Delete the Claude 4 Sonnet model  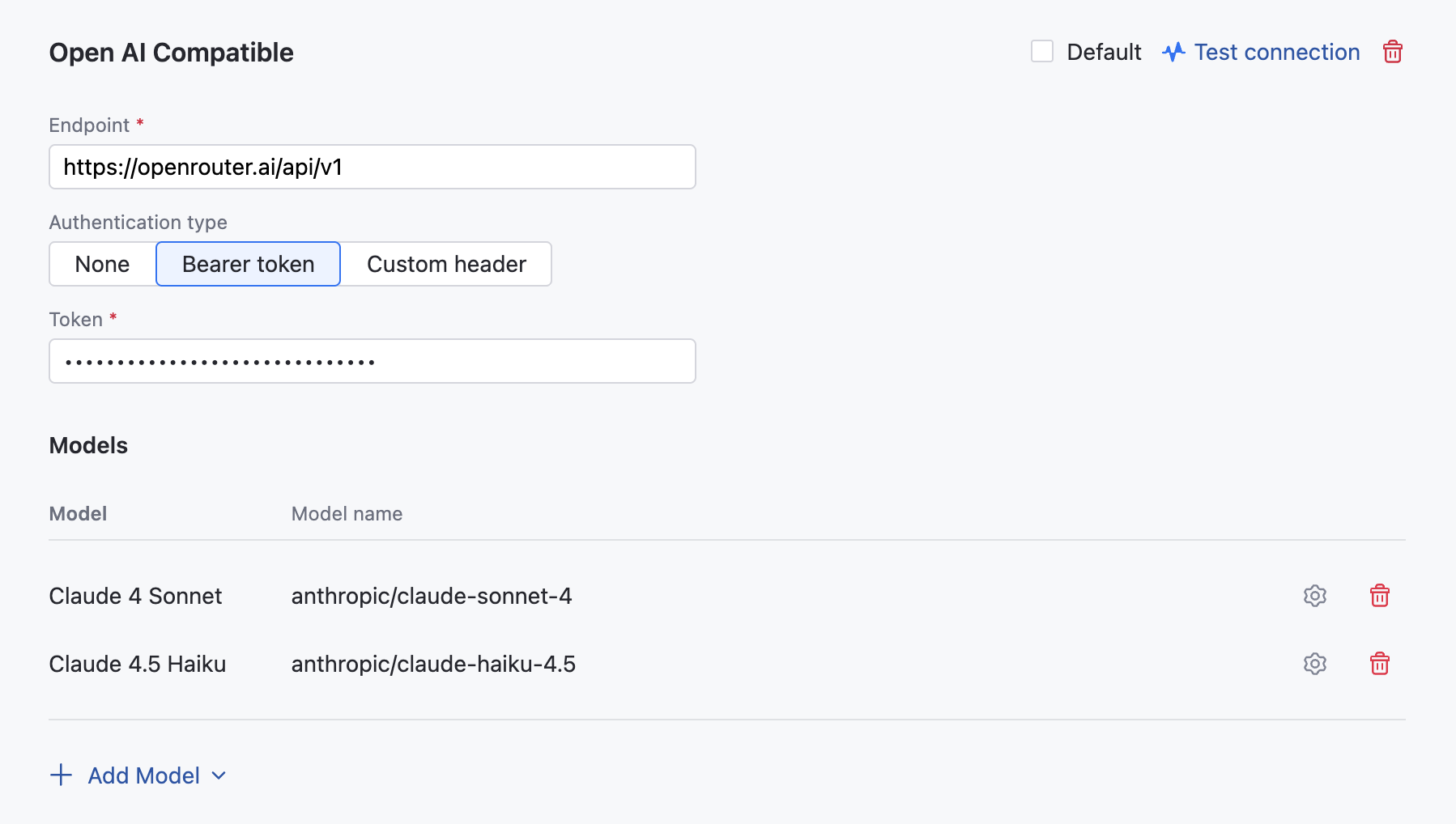(1381, 596)
